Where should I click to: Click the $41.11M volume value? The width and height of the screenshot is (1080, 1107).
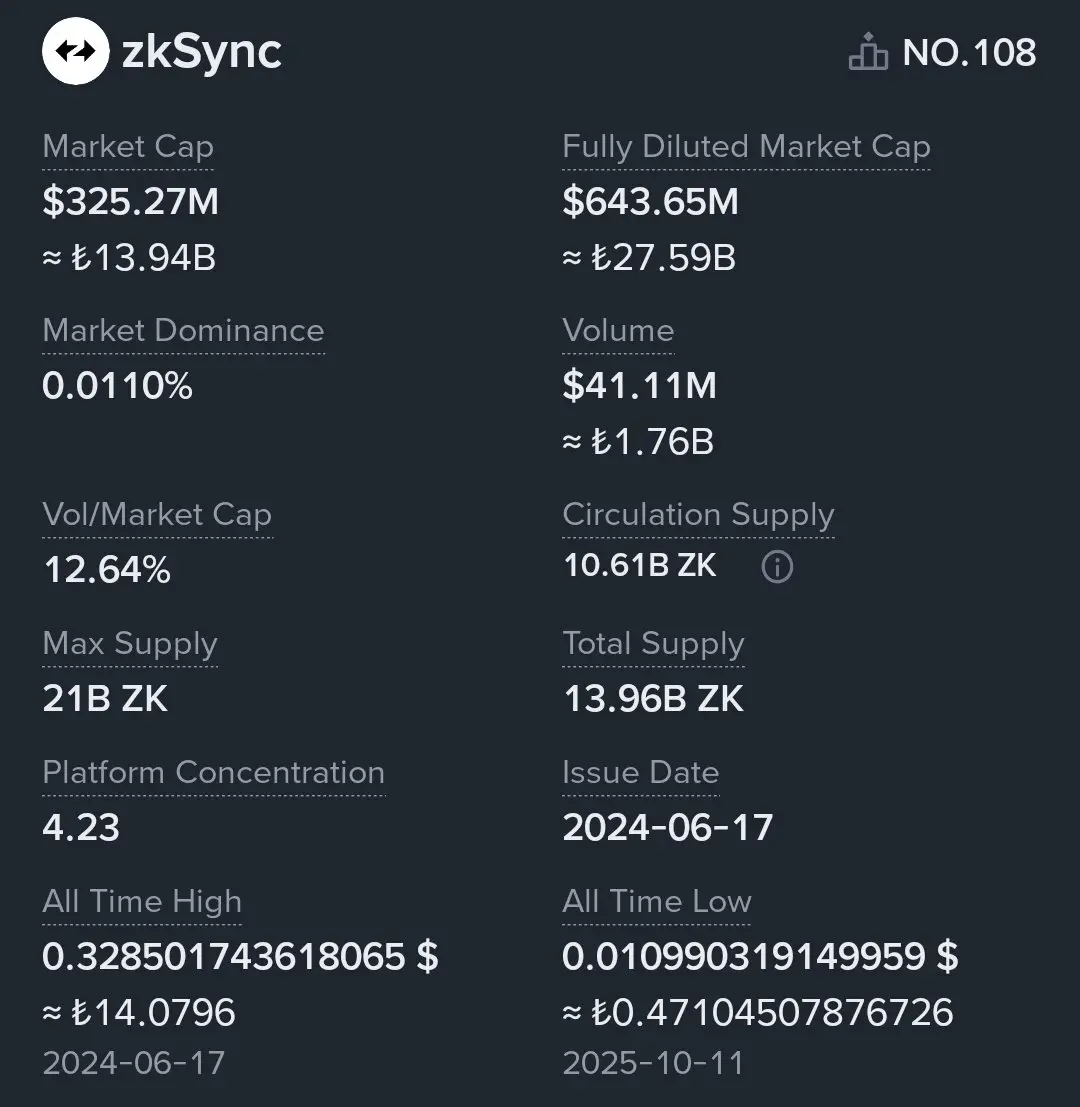[640, 386]
